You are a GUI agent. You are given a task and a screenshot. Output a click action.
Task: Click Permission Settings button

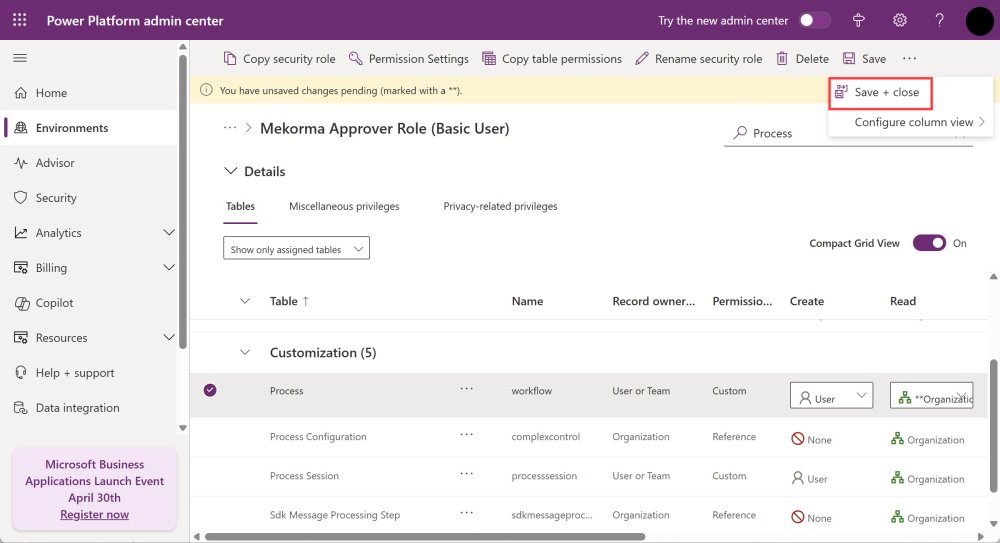[x=409, y=59]
